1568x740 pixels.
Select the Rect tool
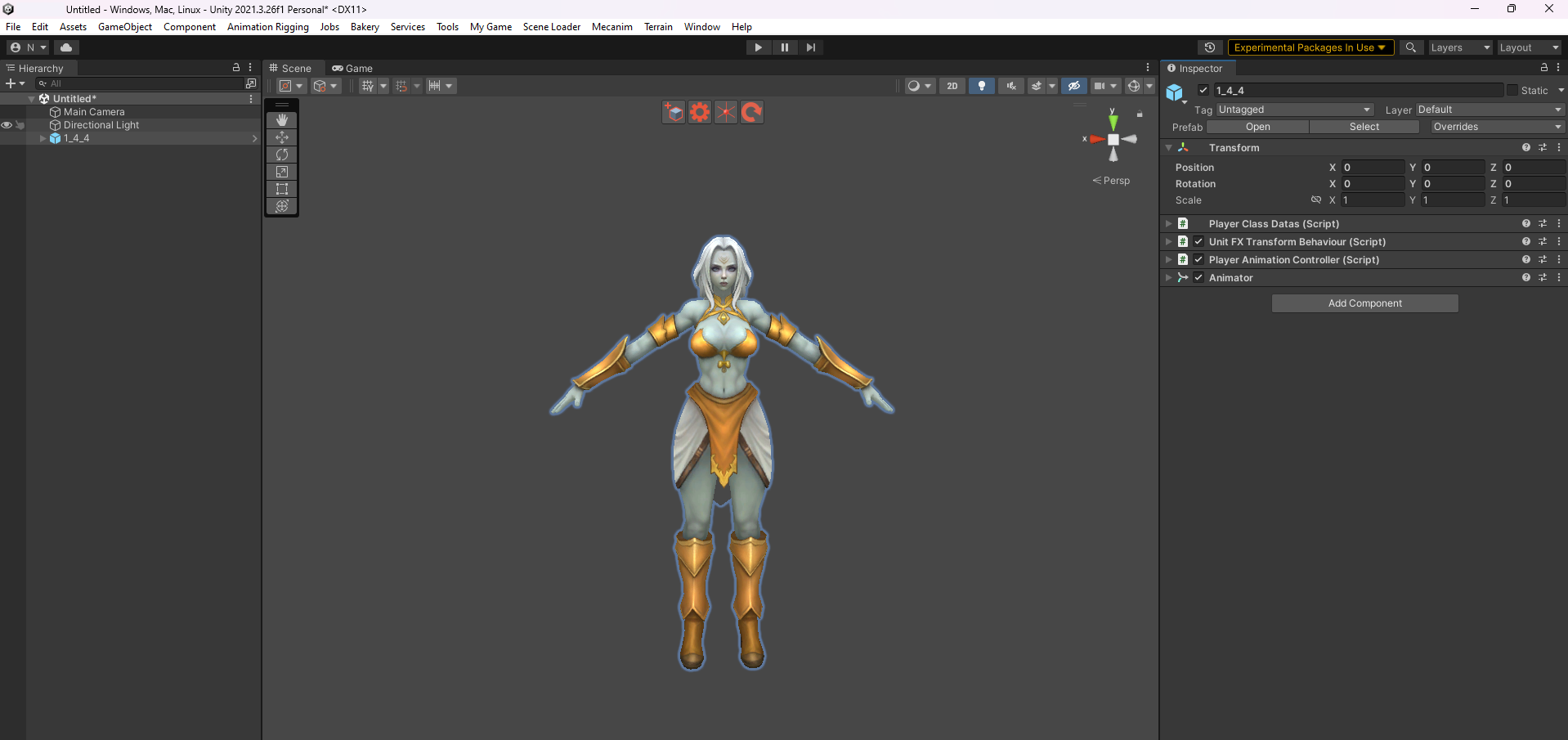tap(282, 189)
